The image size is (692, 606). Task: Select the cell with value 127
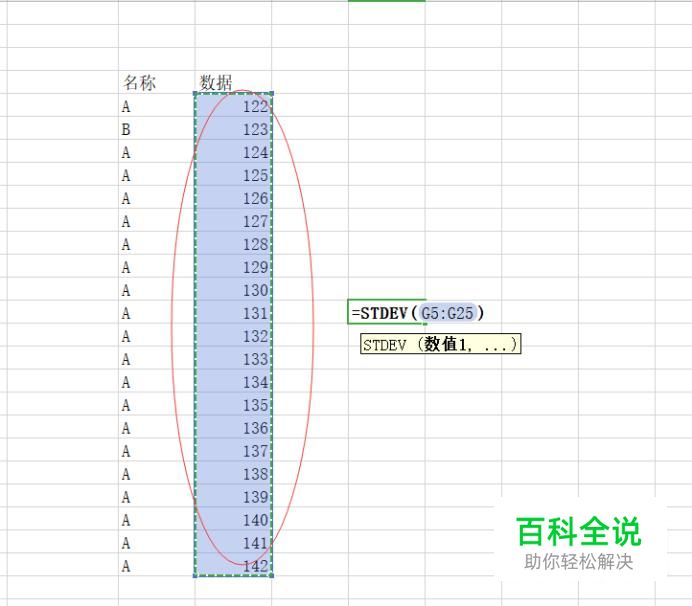233,221
